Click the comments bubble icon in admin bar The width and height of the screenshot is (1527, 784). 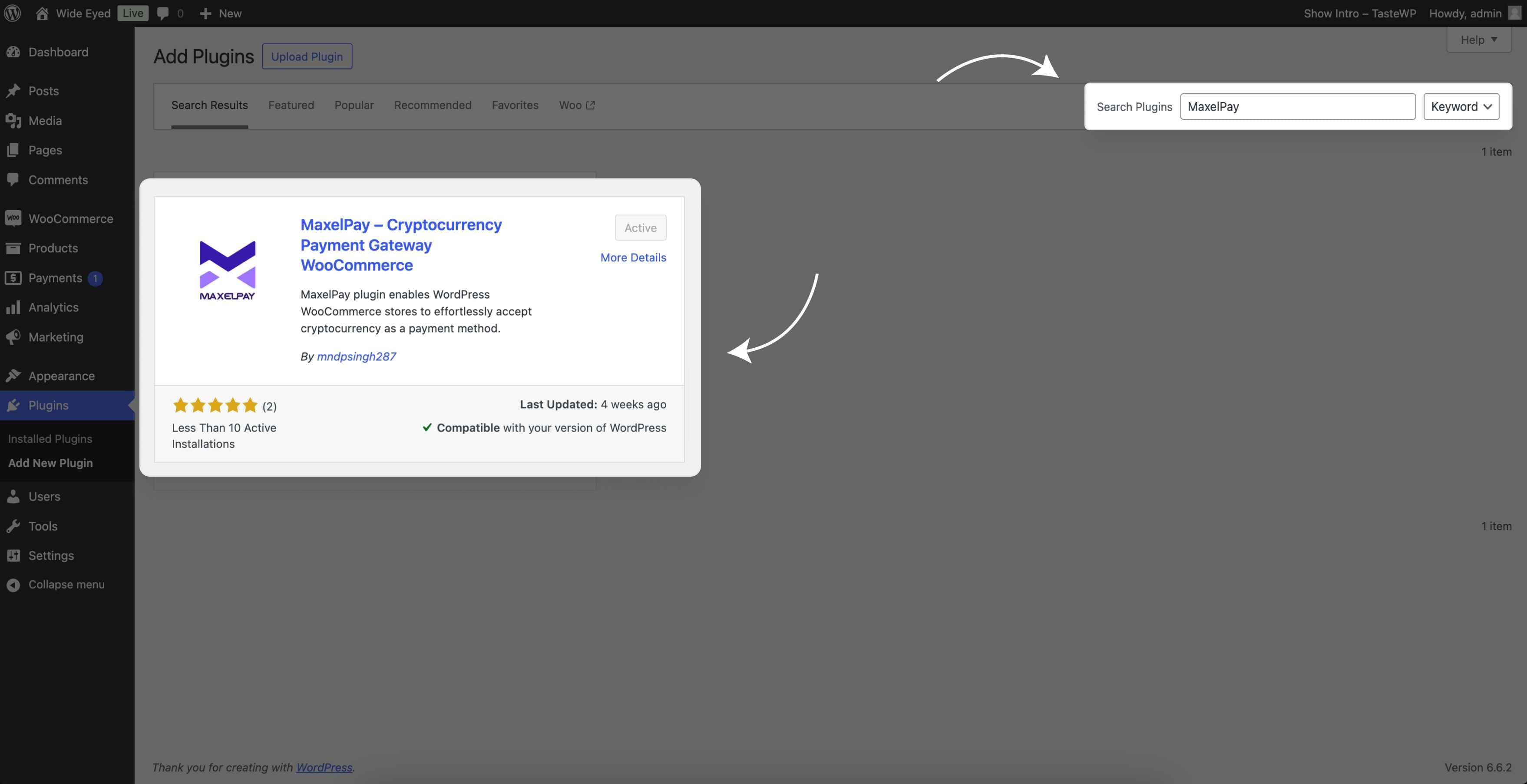tap(163, 13)
